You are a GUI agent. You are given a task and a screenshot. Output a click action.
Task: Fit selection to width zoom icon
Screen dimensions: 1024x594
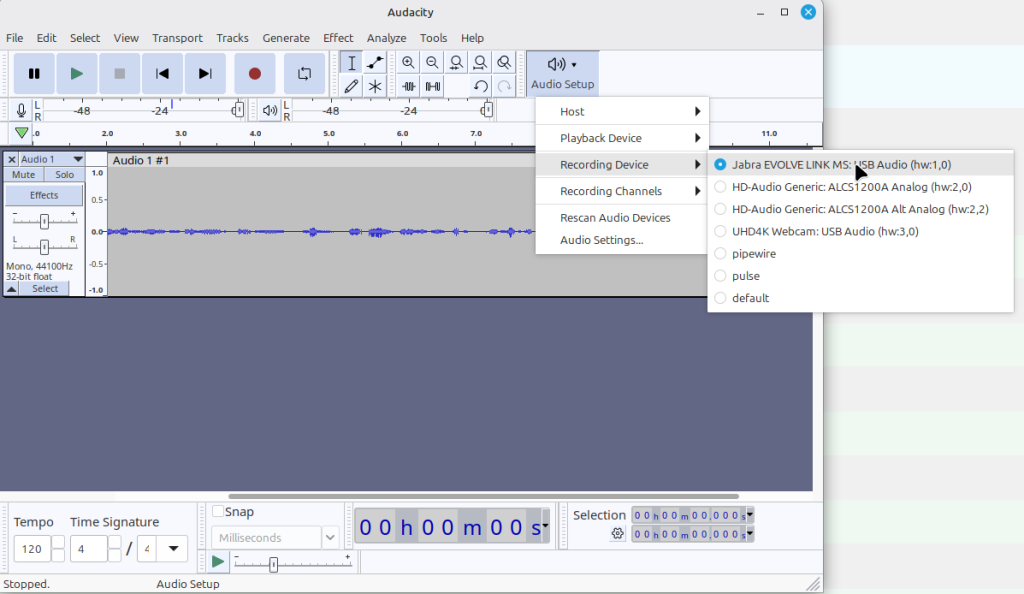pyautogui.click(x=456, y=63)
